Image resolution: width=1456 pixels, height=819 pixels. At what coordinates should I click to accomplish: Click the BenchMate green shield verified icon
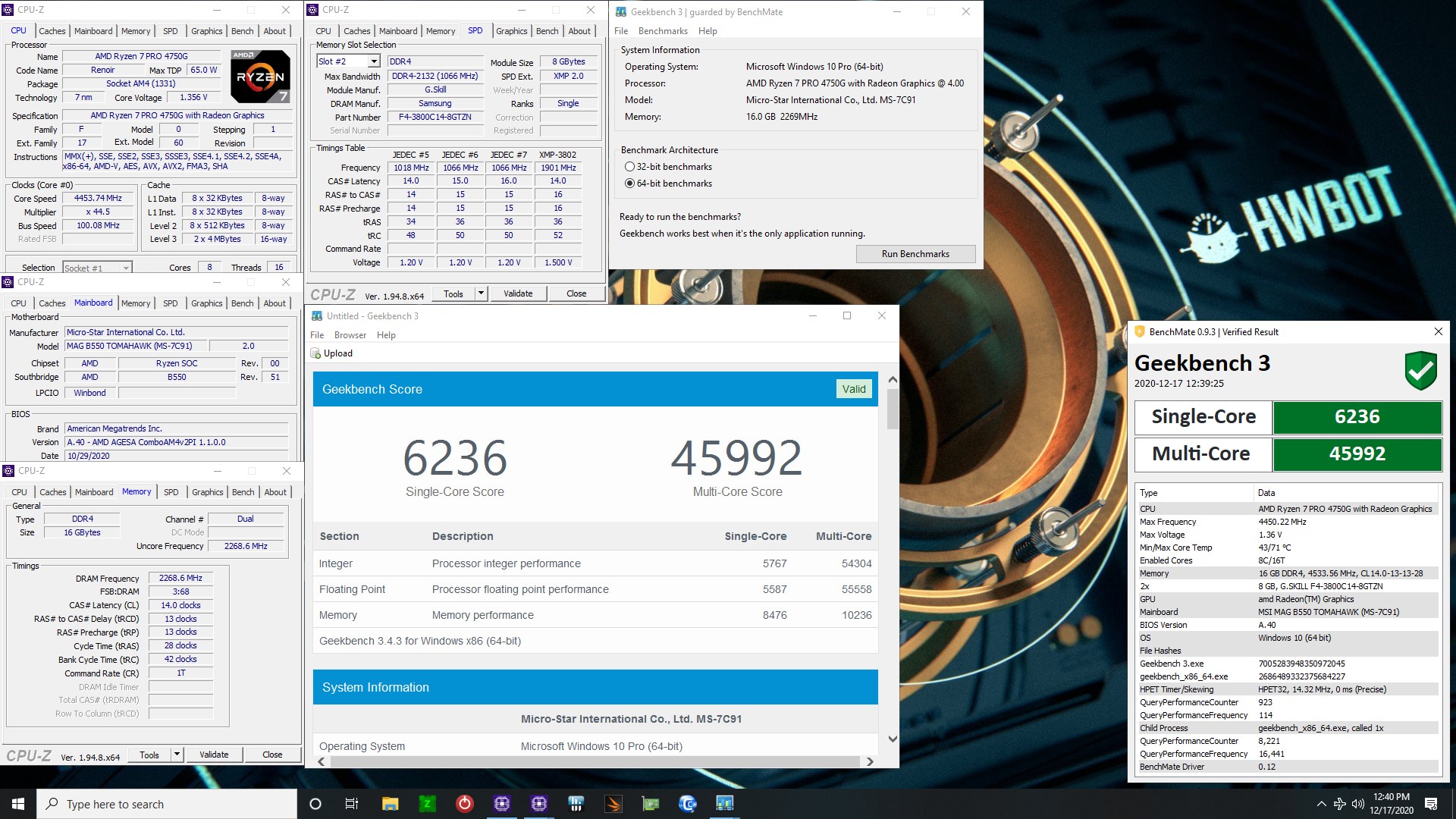pos(1420,370)
